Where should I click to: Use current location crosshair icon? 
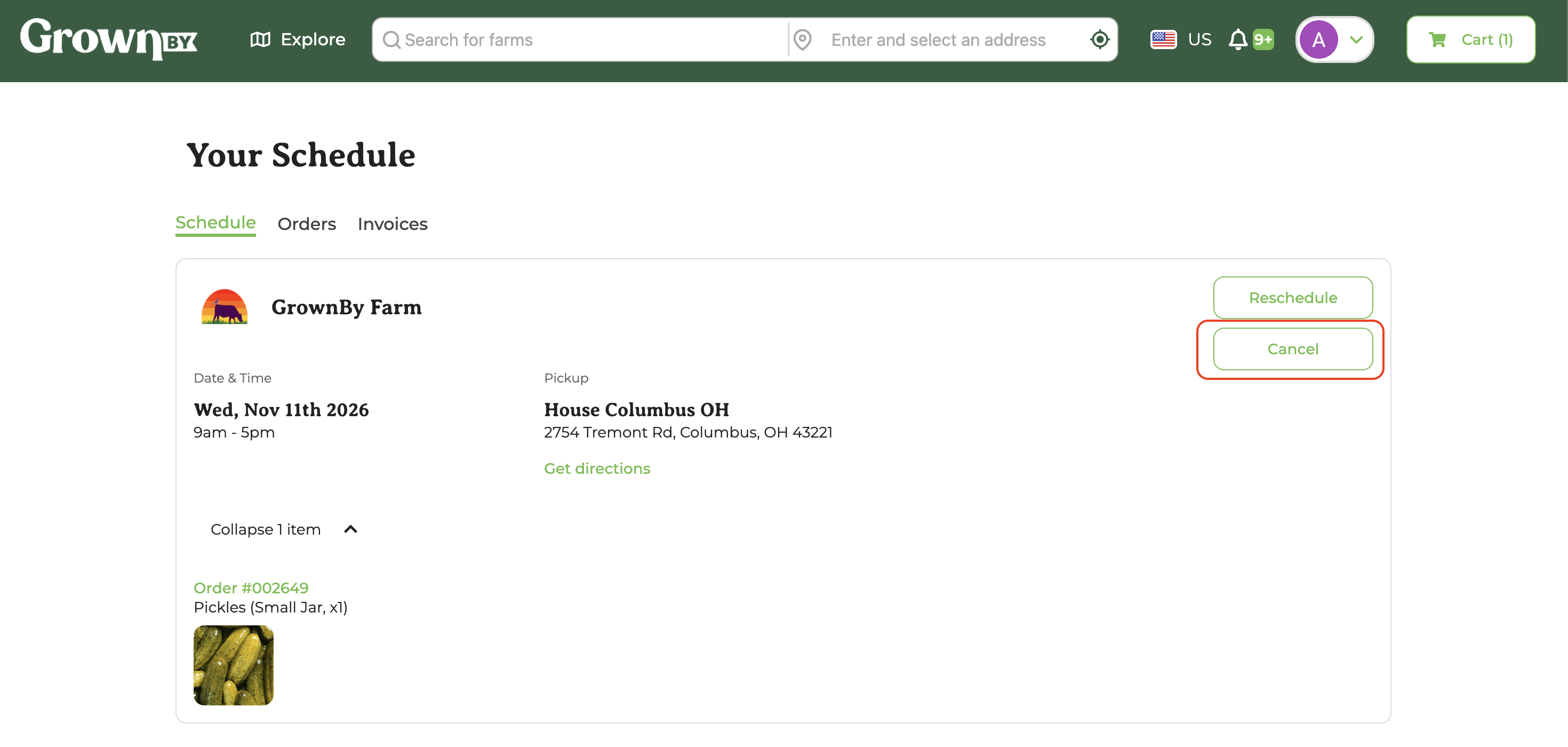pyautogui.click(x=1099, y=39)
